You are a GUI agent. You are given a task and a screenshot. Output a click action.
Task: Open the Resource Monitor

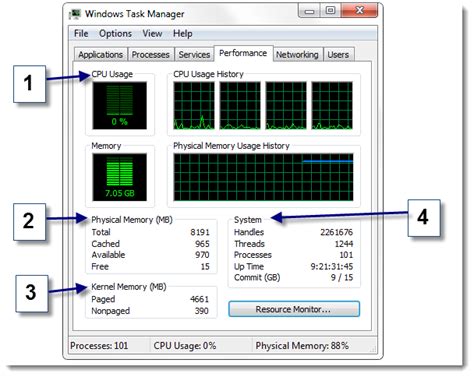(x=294, y=309)
